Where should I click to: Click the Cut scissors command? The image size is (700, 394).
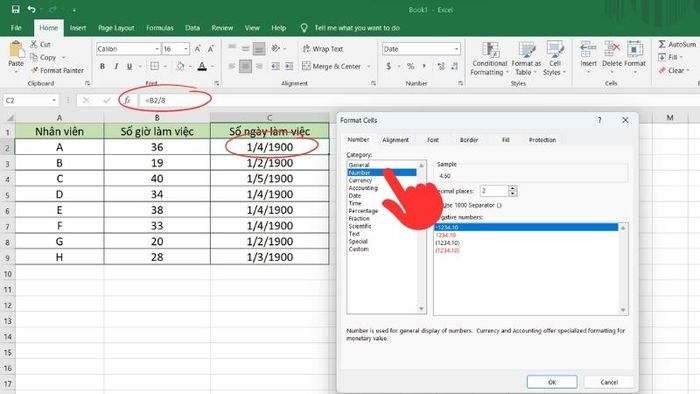point(40,44)
